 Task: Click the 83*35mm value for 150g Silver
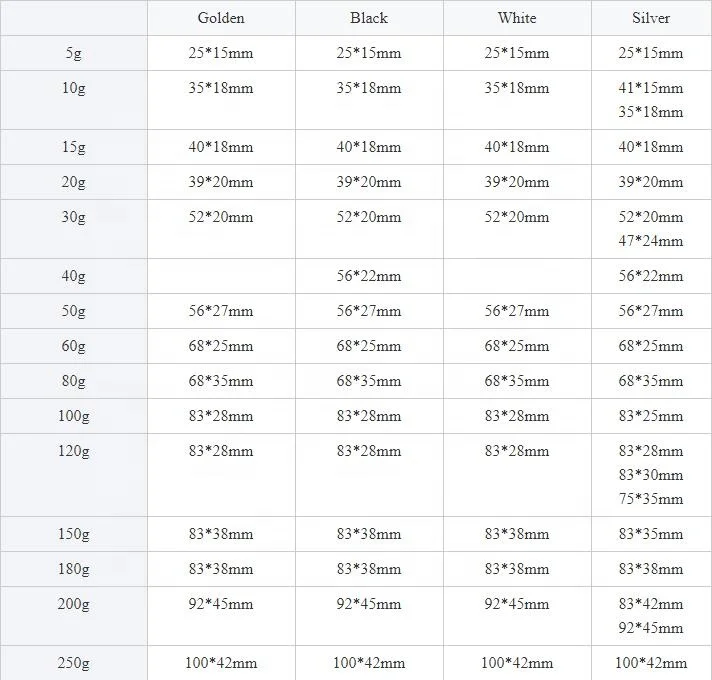pos(651,534)
